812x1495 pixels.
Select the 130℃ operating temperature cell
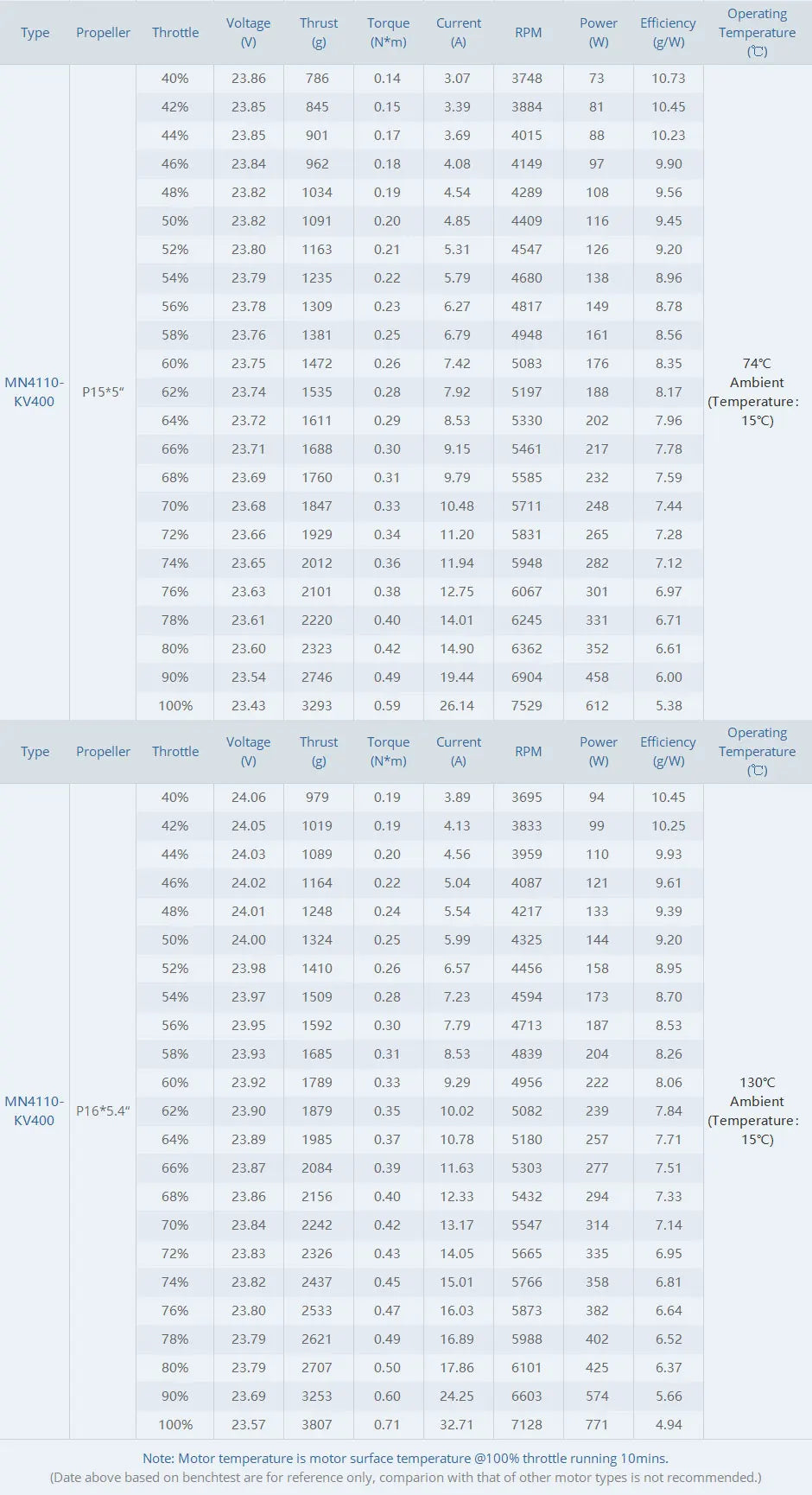(x=757, y=1110)
